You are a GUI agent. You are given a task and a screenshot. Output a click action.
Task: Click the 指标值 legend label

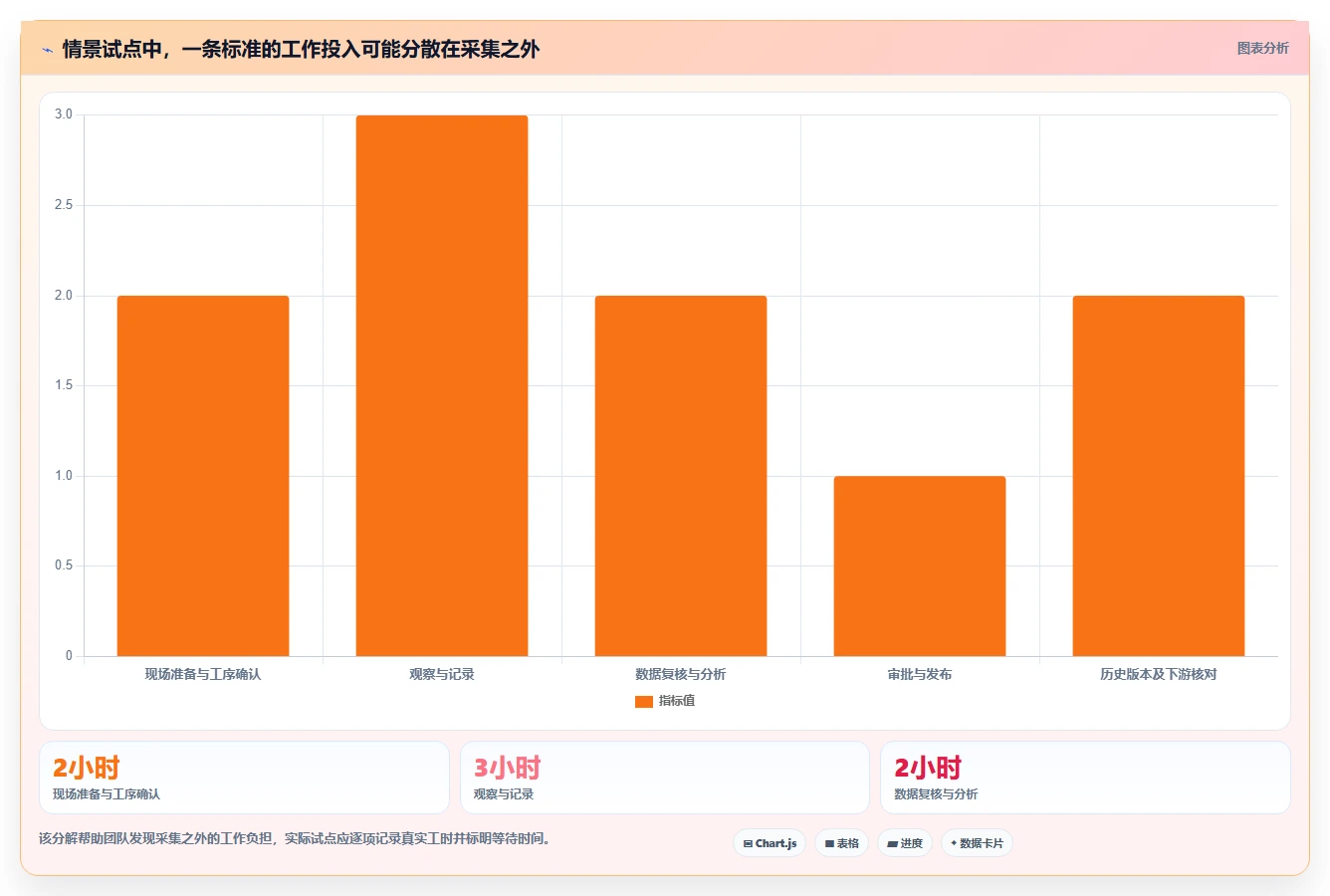(676, 701)
